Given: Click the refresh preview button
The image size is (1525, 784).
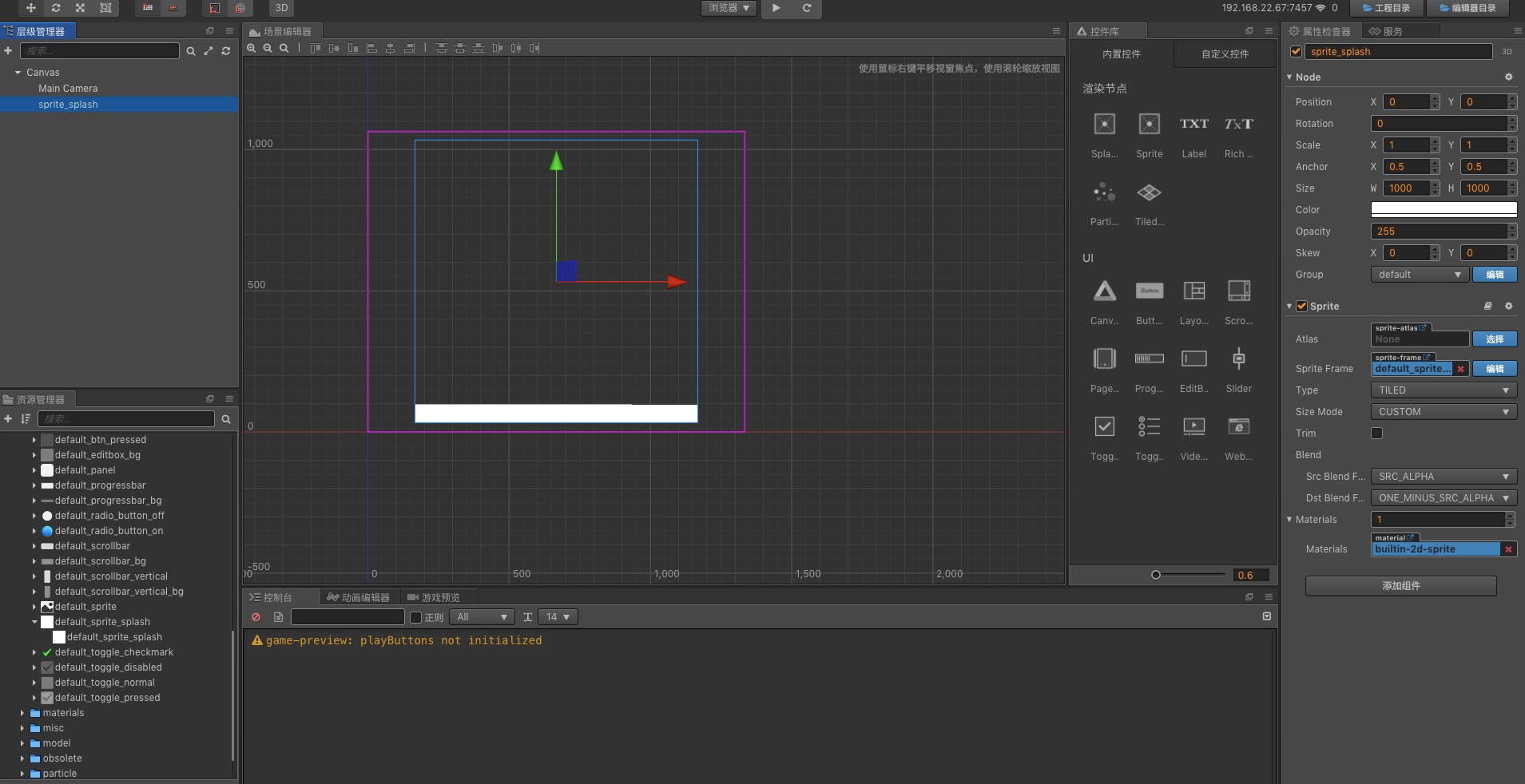Looking at the screenshot, I should point(807,8).
